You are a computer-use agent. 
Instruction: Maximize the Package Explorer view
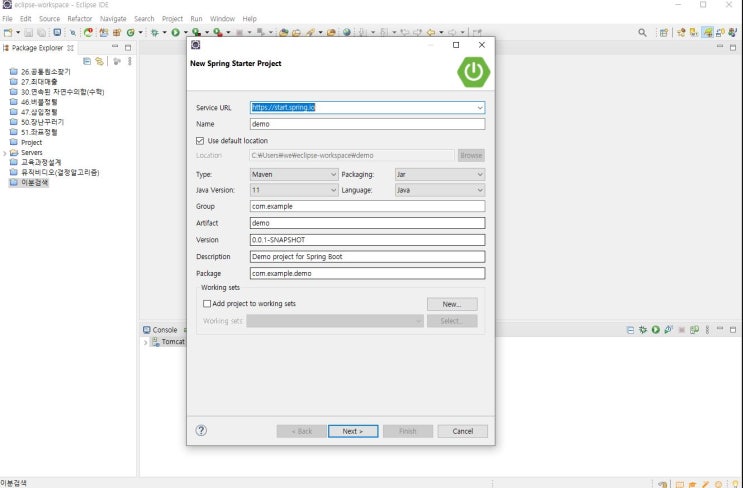(x=127, y=47)
